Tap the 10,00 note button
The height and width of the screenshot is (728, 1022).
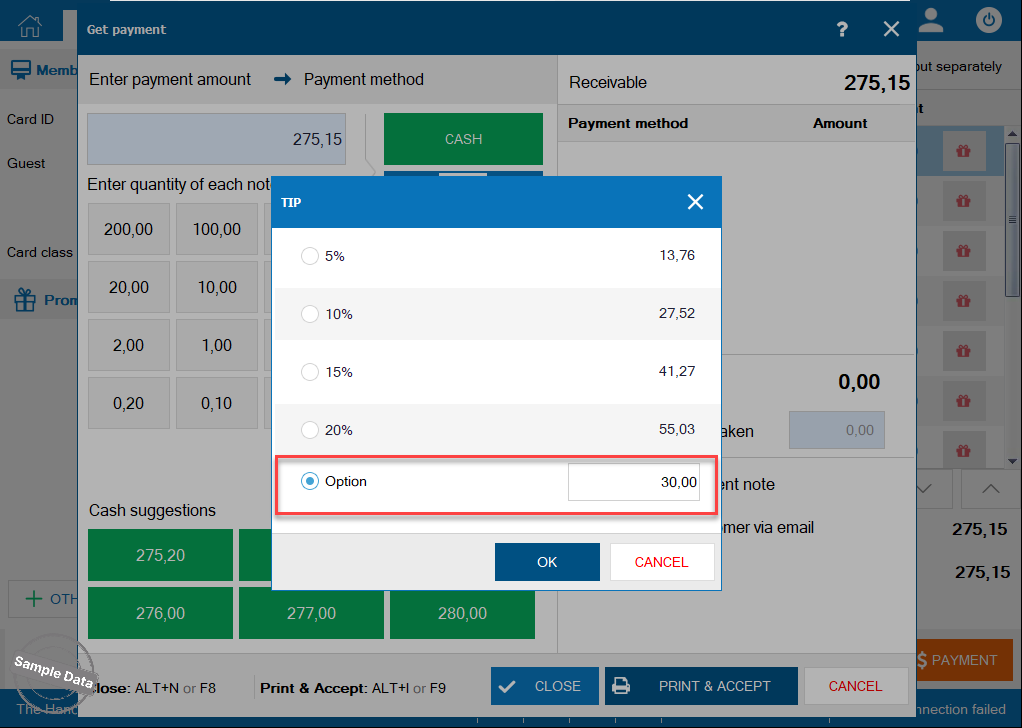click(216, 287)
